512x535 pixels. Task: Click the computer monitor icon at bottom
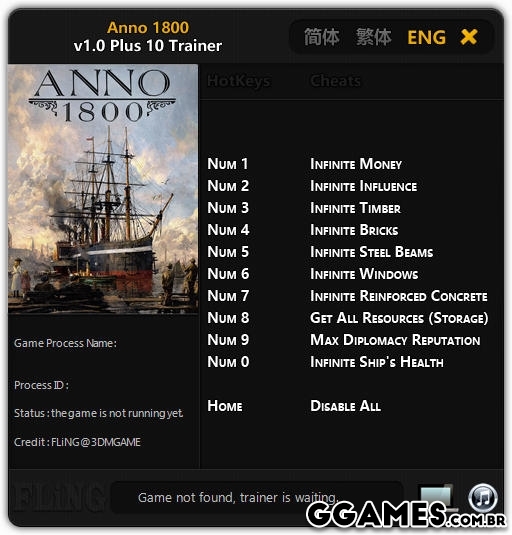click(438, 496)
